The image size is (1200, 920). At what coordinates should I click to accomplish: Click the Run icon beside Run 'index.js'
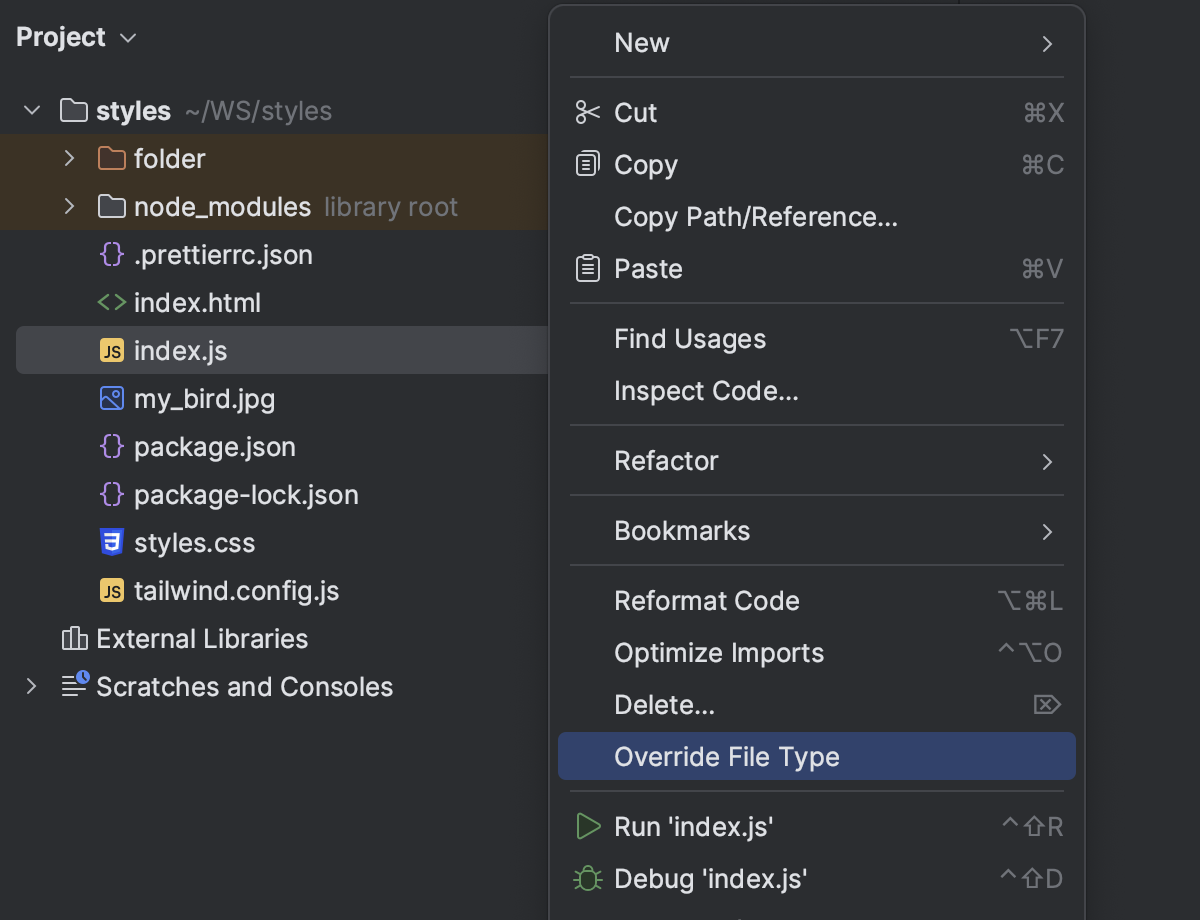[x=588, y=827]
